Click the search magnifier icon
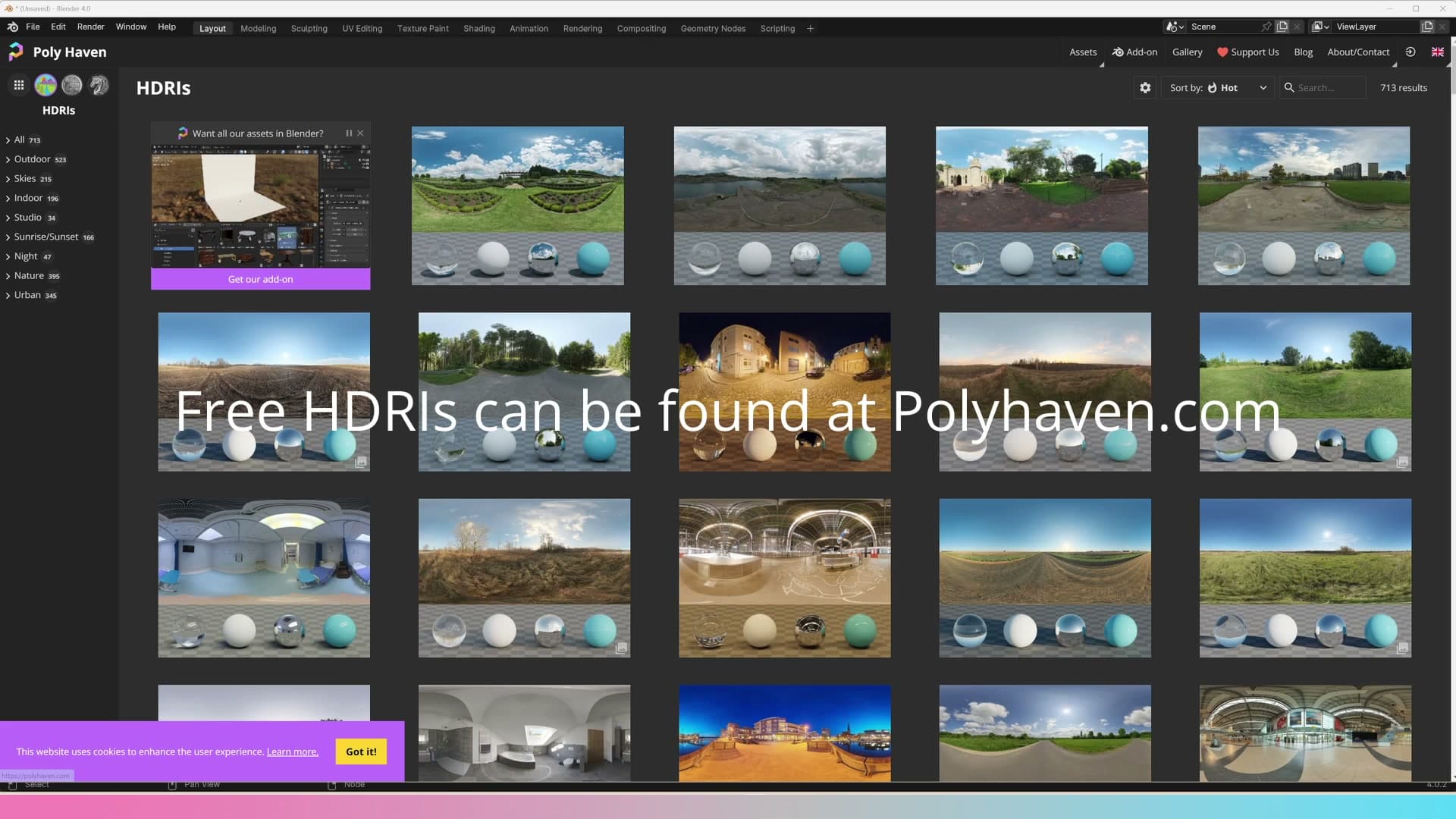Image resolution: width=1456 pixels, height=819 pixels. [1288, 88]
